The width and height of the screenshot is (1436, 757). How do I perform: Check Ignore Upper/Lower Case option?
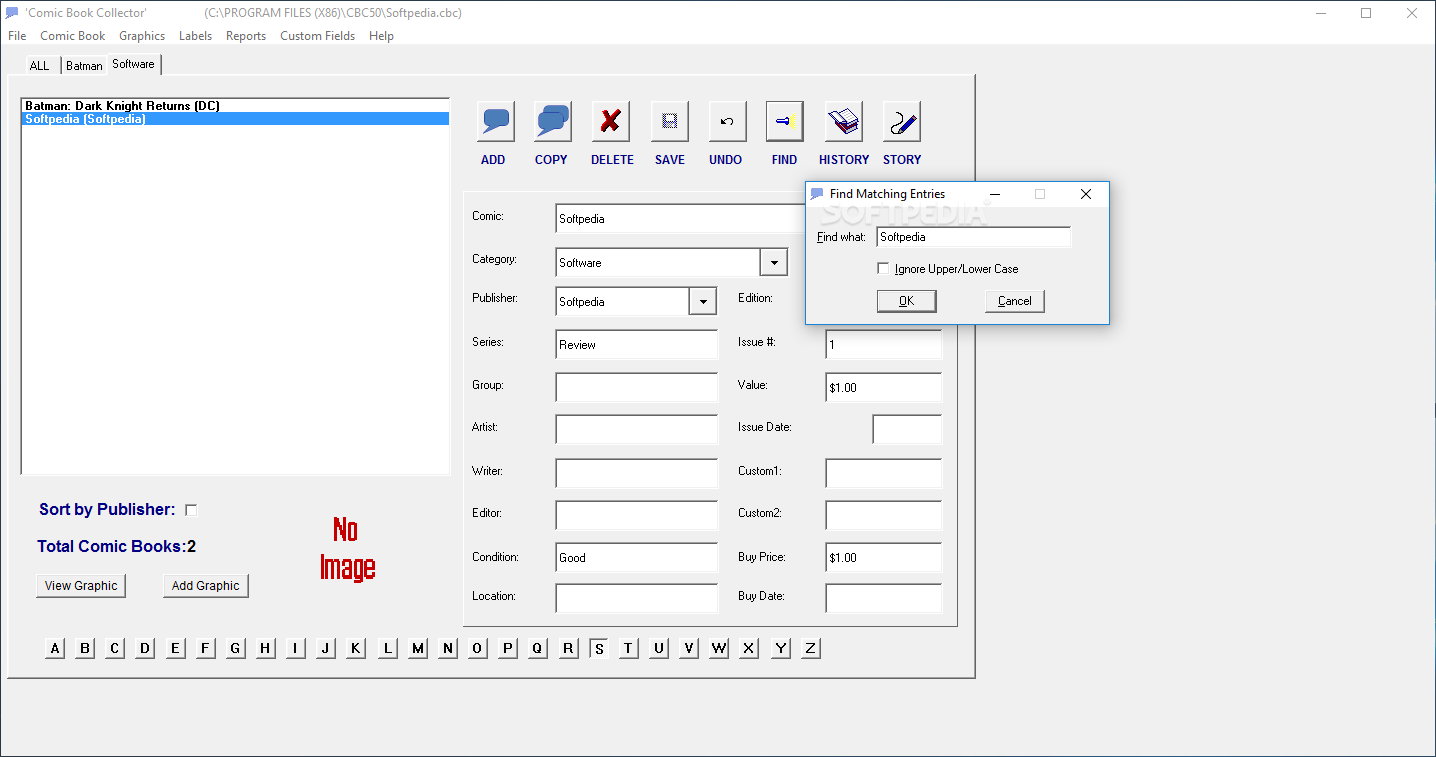pos(883,268)
